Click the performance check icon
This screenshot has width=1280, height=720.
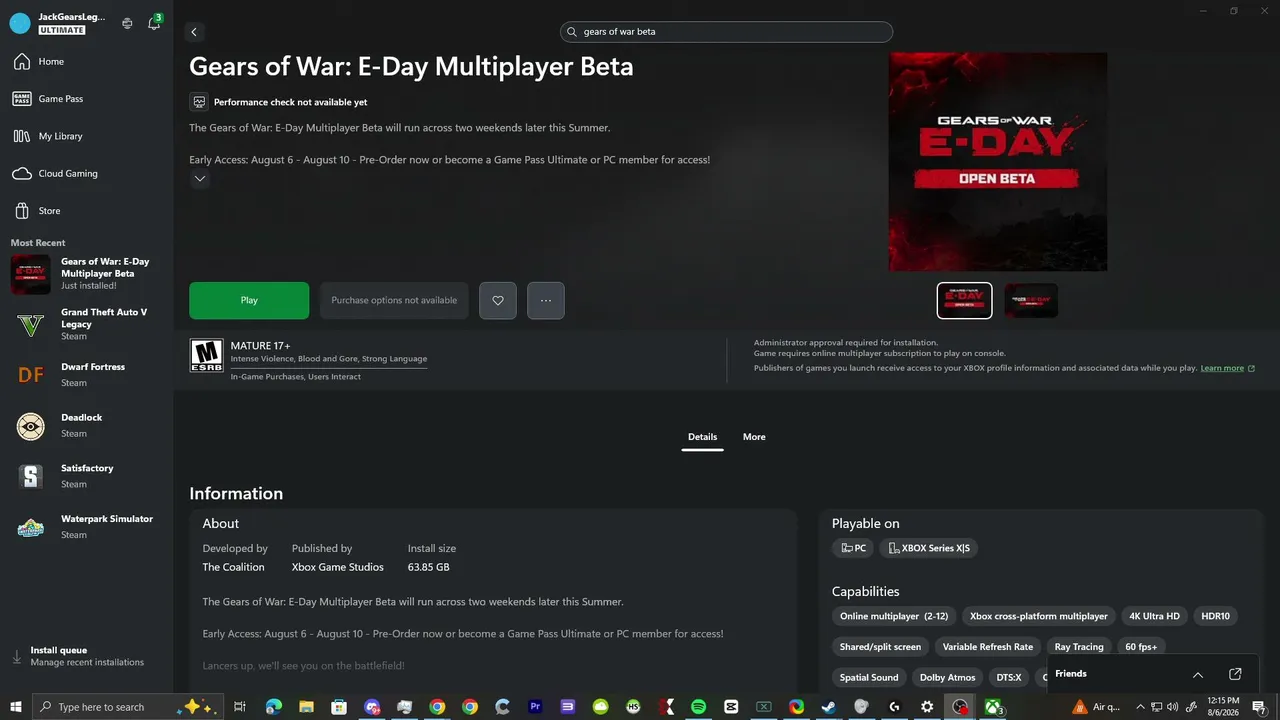pos(199,102)
